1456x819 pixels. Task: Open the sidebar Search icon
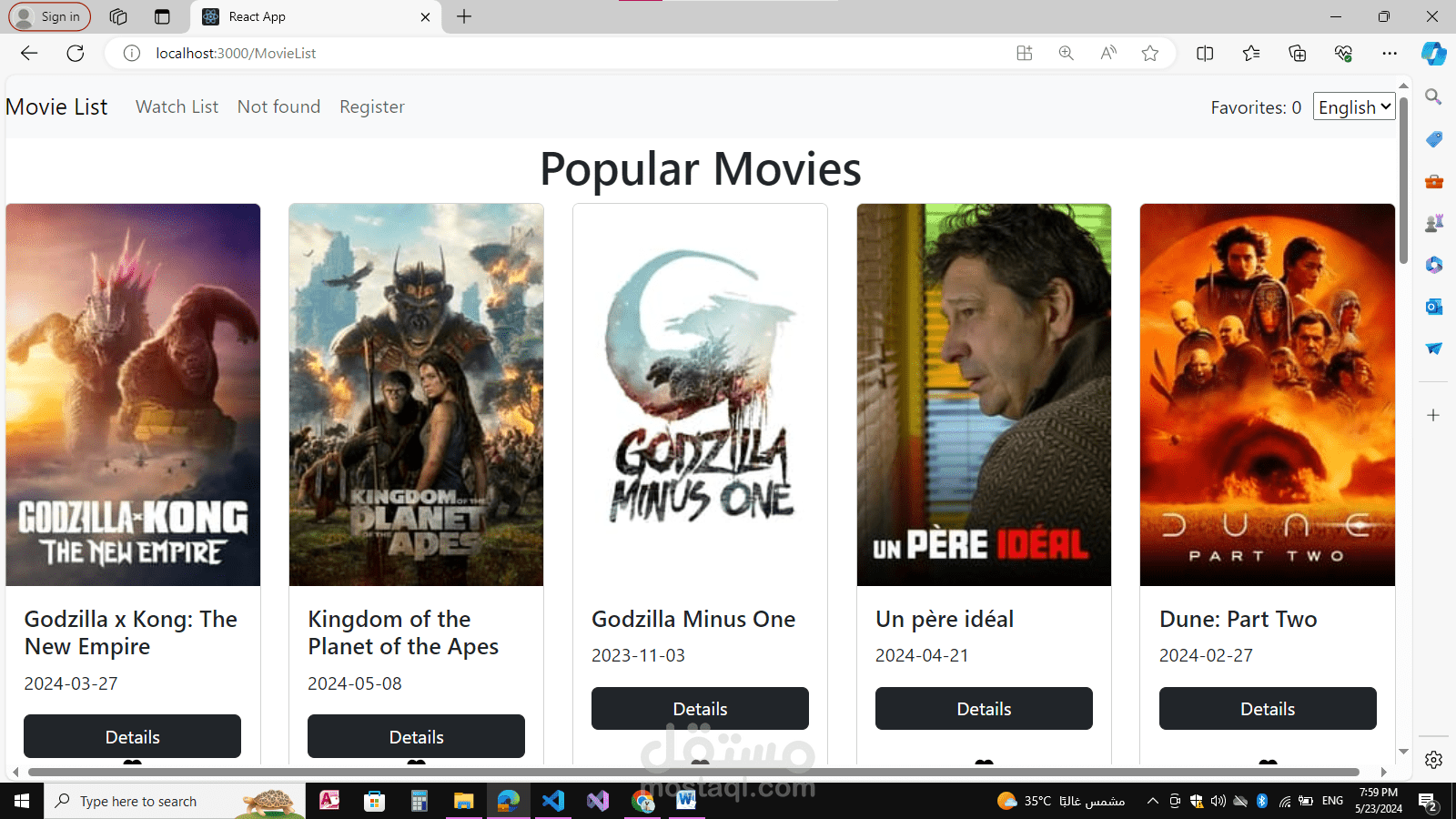1433,96
